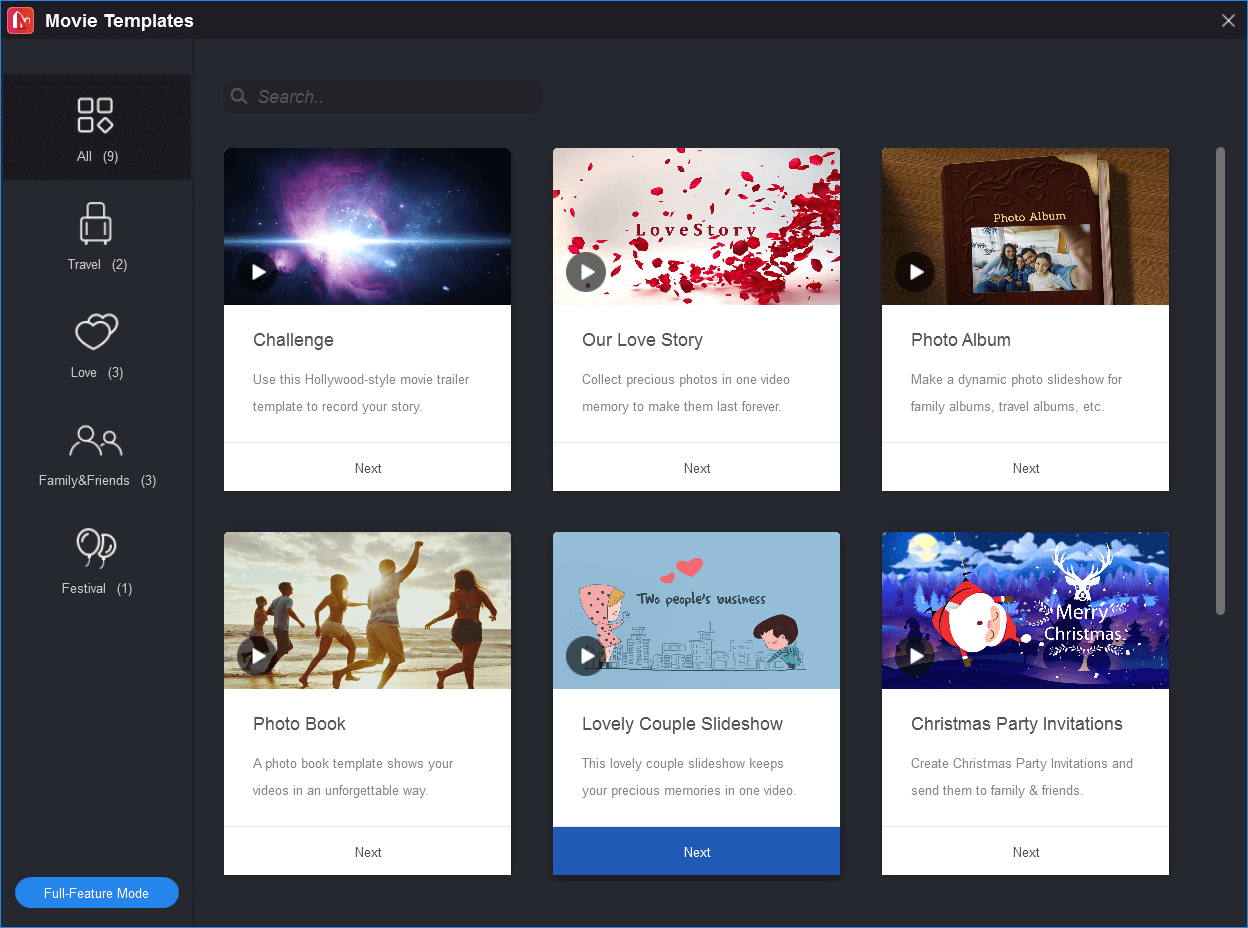Open the Love category hearts icon
Image resolution: width=1248 pixels, height=928 pixels.
tap(96, 332)
